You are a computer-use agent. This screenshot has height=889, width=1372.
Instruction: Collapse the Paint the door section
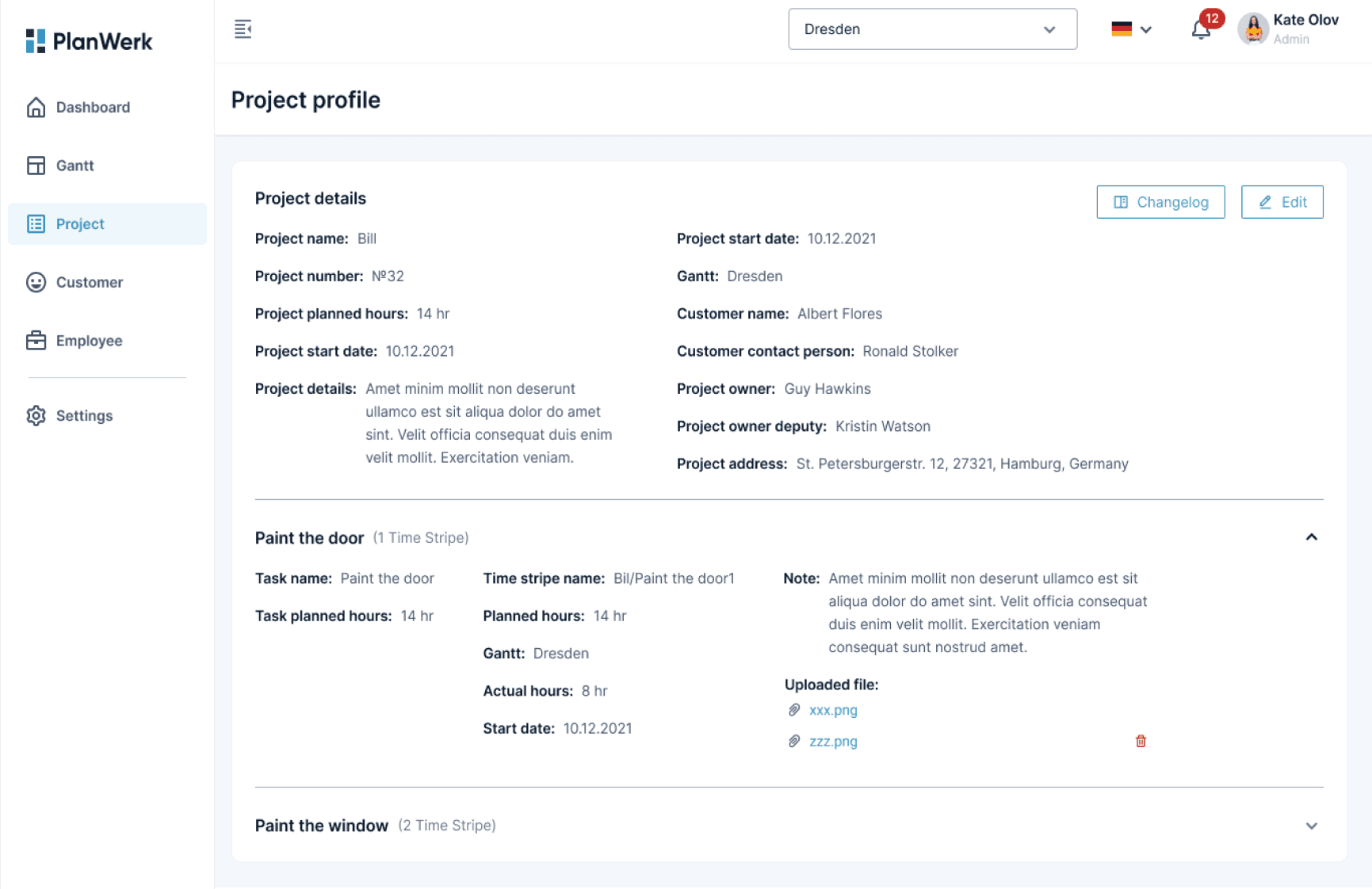[1311, 537]
